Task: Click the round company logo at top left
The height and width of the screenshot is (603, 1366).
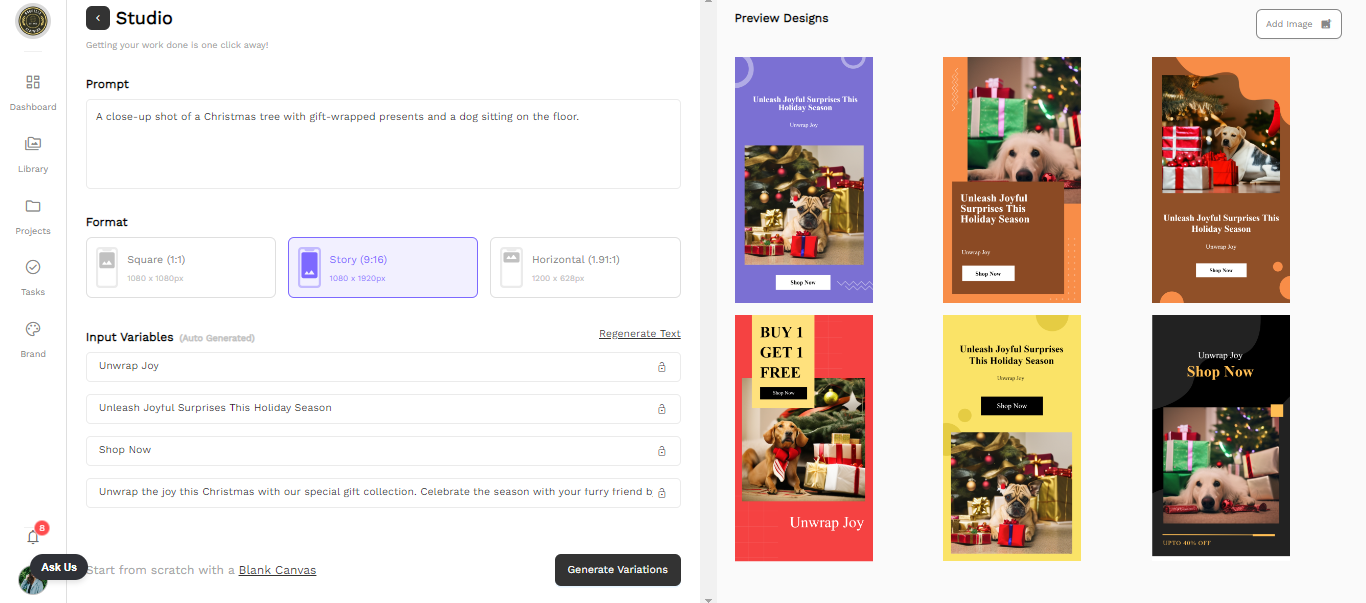Action: (33, 21)
